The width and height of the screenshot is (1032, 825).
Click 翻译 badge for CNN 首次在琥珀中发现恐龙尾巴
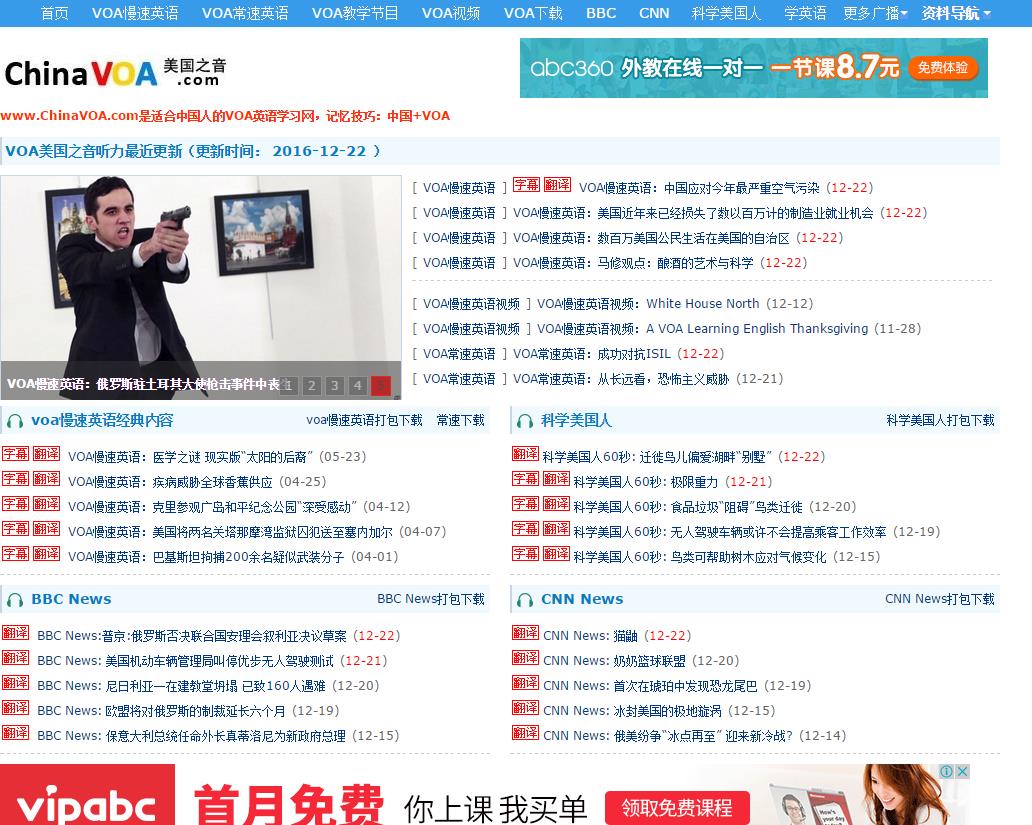(x=525, y=683)
